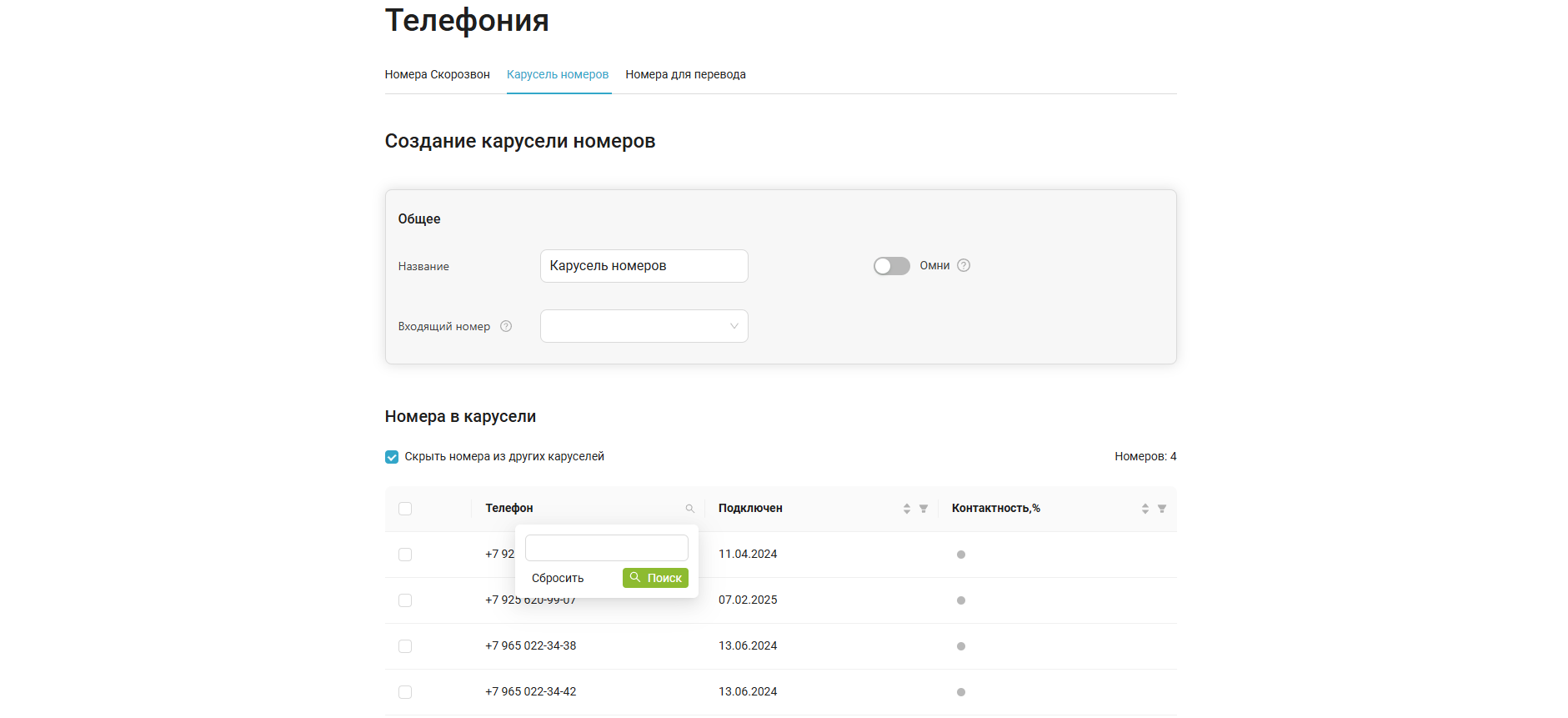Sort by Подключен column
The height and width of the screenshot is (718, 1568).
point(906,509)
